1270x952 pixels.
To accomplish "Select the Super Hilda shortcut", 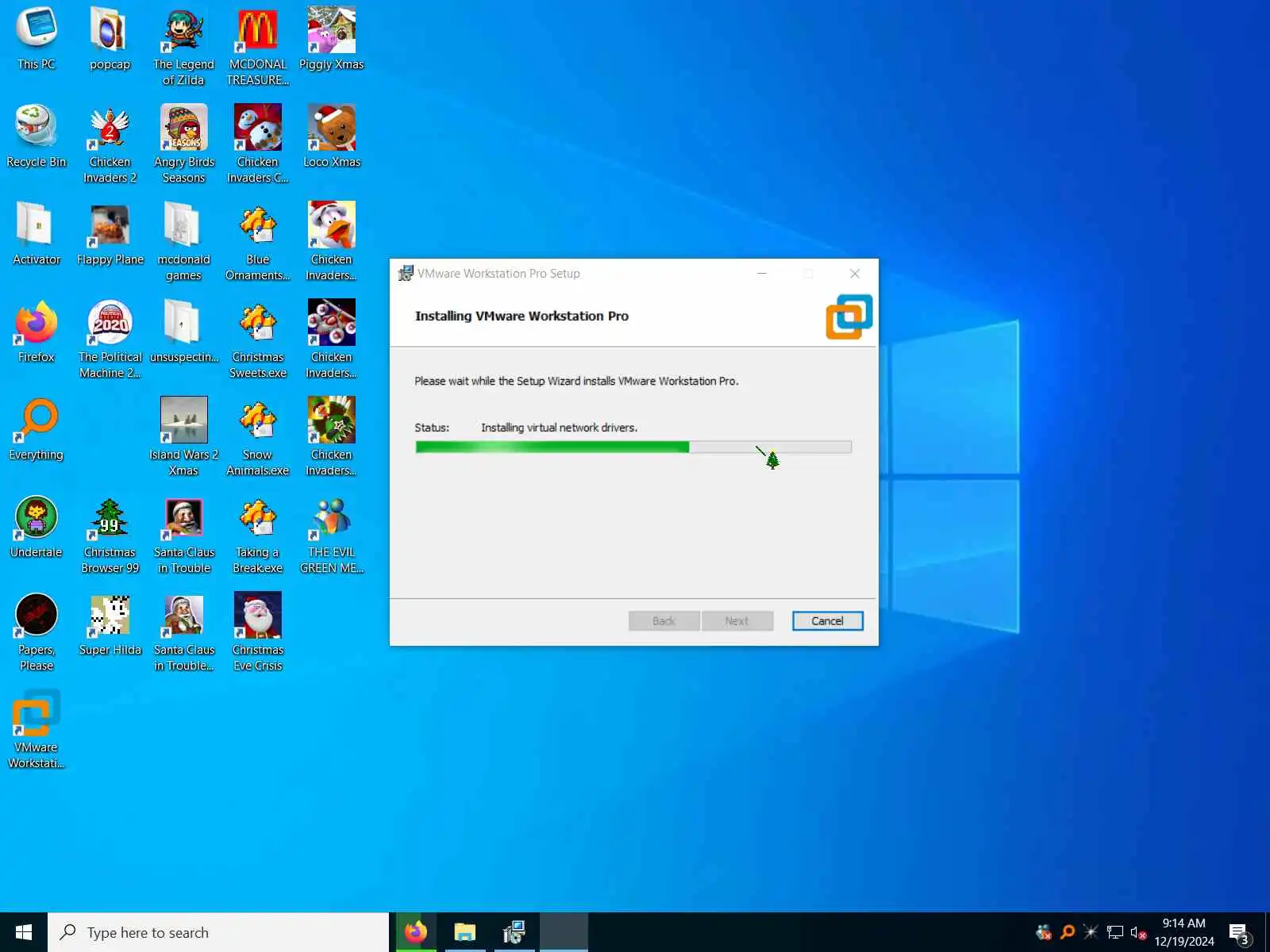I will (110, 624).
